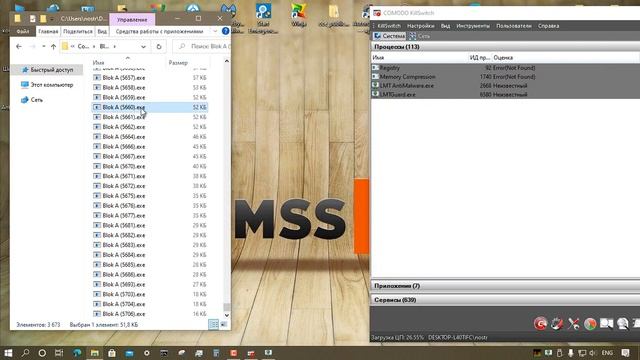Select Сеть in Explorer navigation pane

click(x=32, y=100)
